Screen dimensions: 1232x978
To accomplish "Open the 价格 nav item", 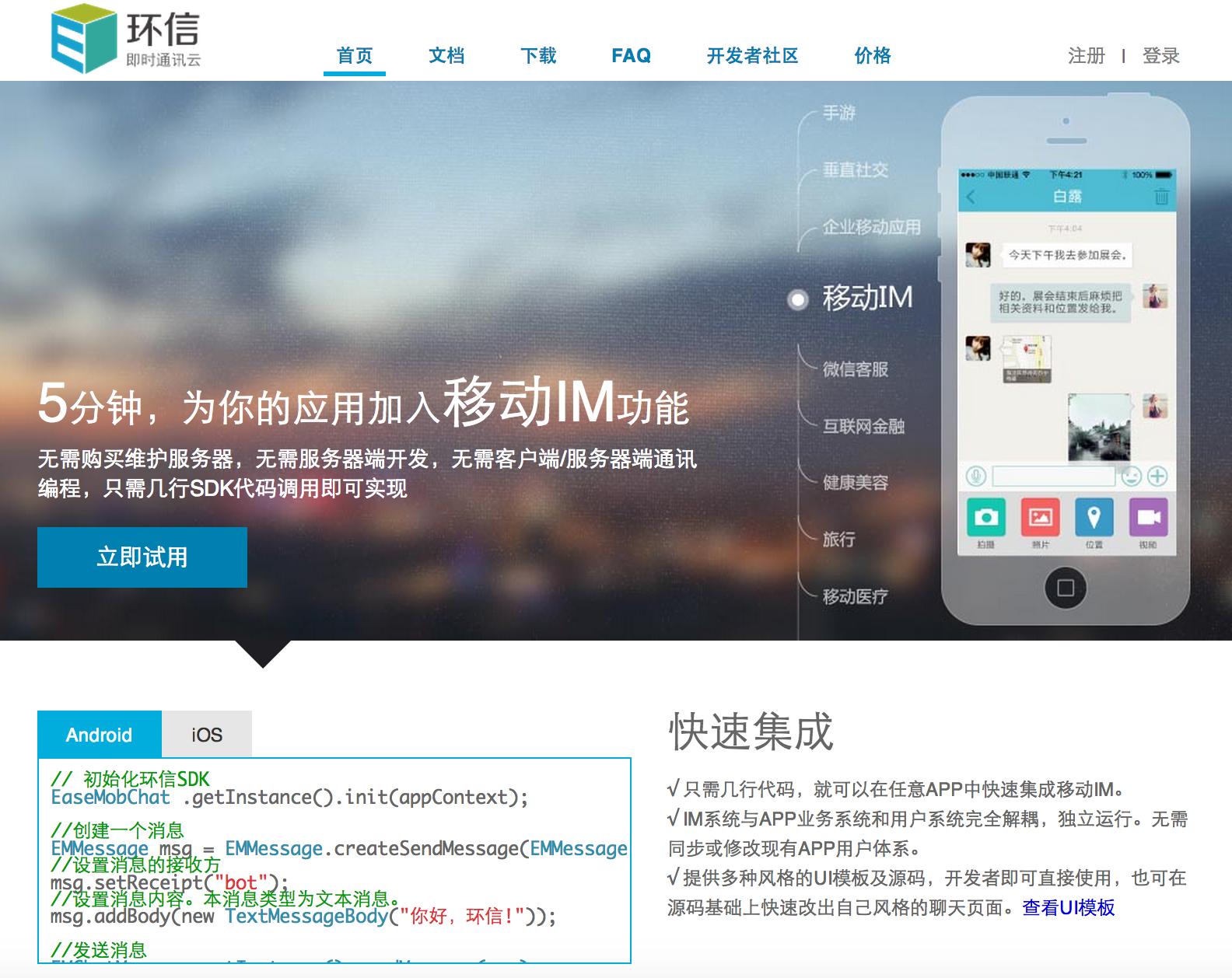I will [873, 56].
